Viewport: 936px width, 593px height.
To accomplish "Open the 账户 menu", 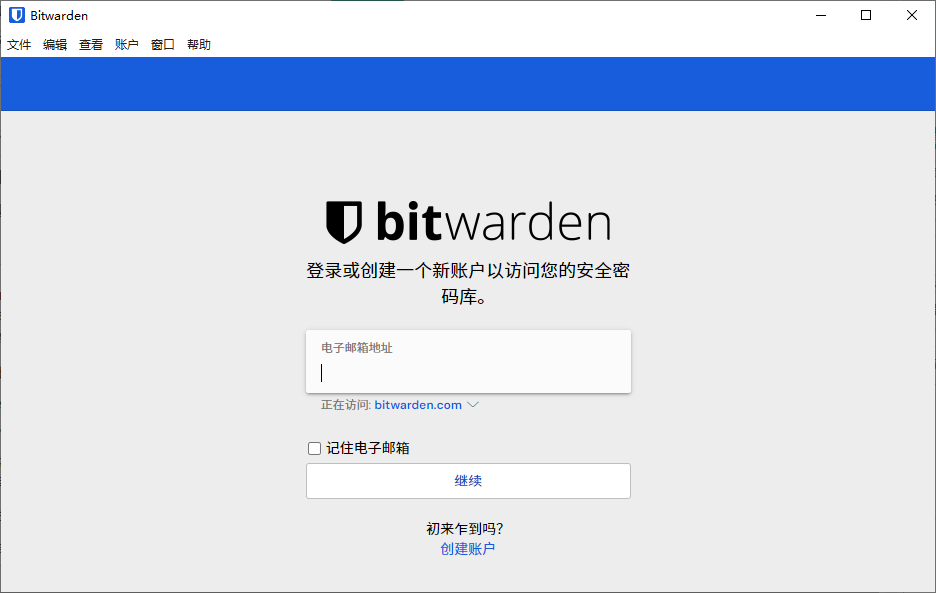I will point(127,45).
